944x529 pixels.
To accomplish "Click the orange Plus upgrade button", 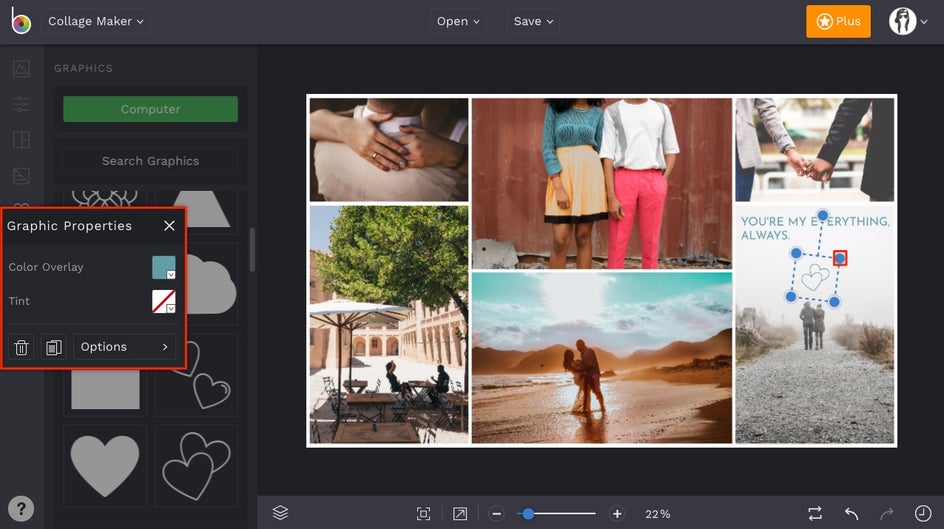I will coord(838,21).
